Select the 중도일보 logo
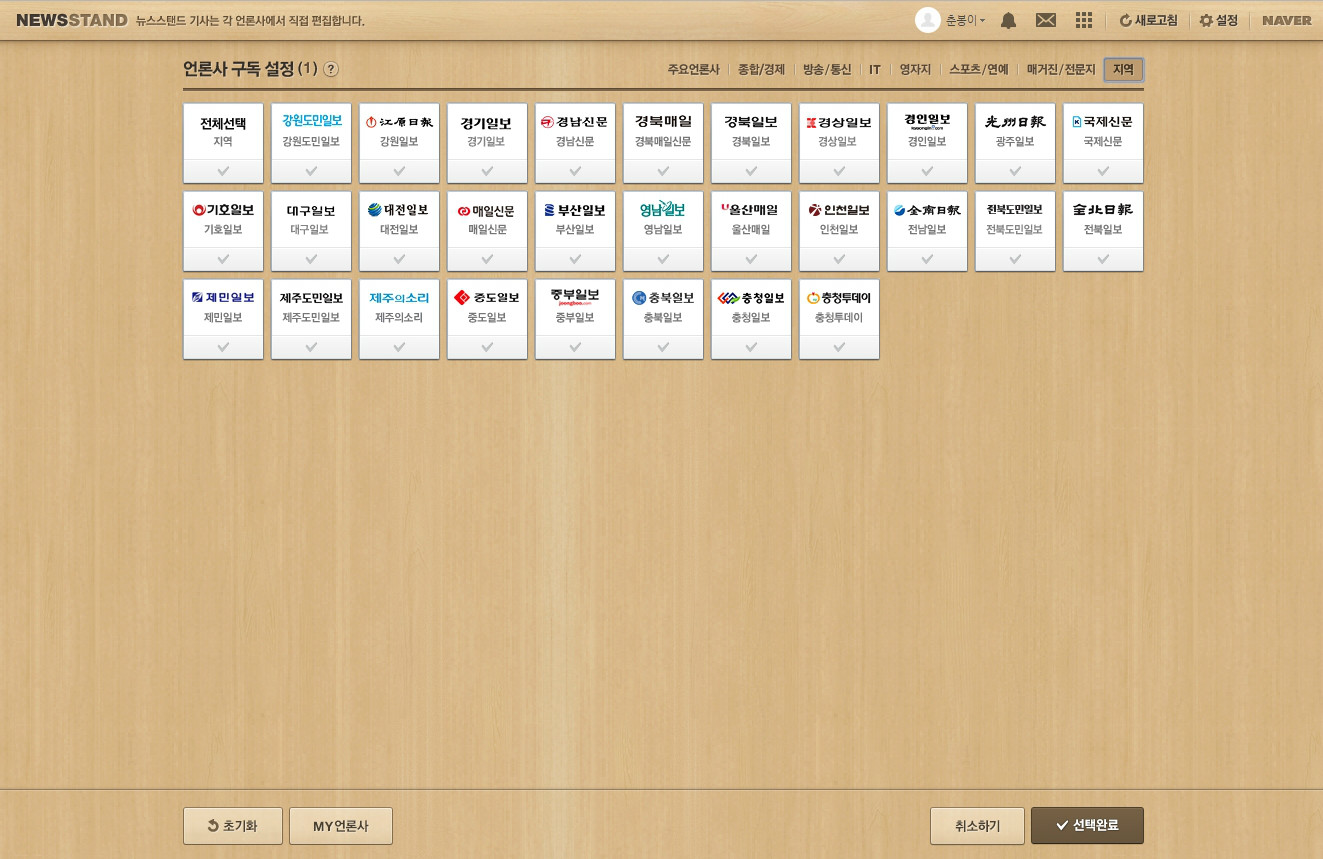 [x=487, y=298]
